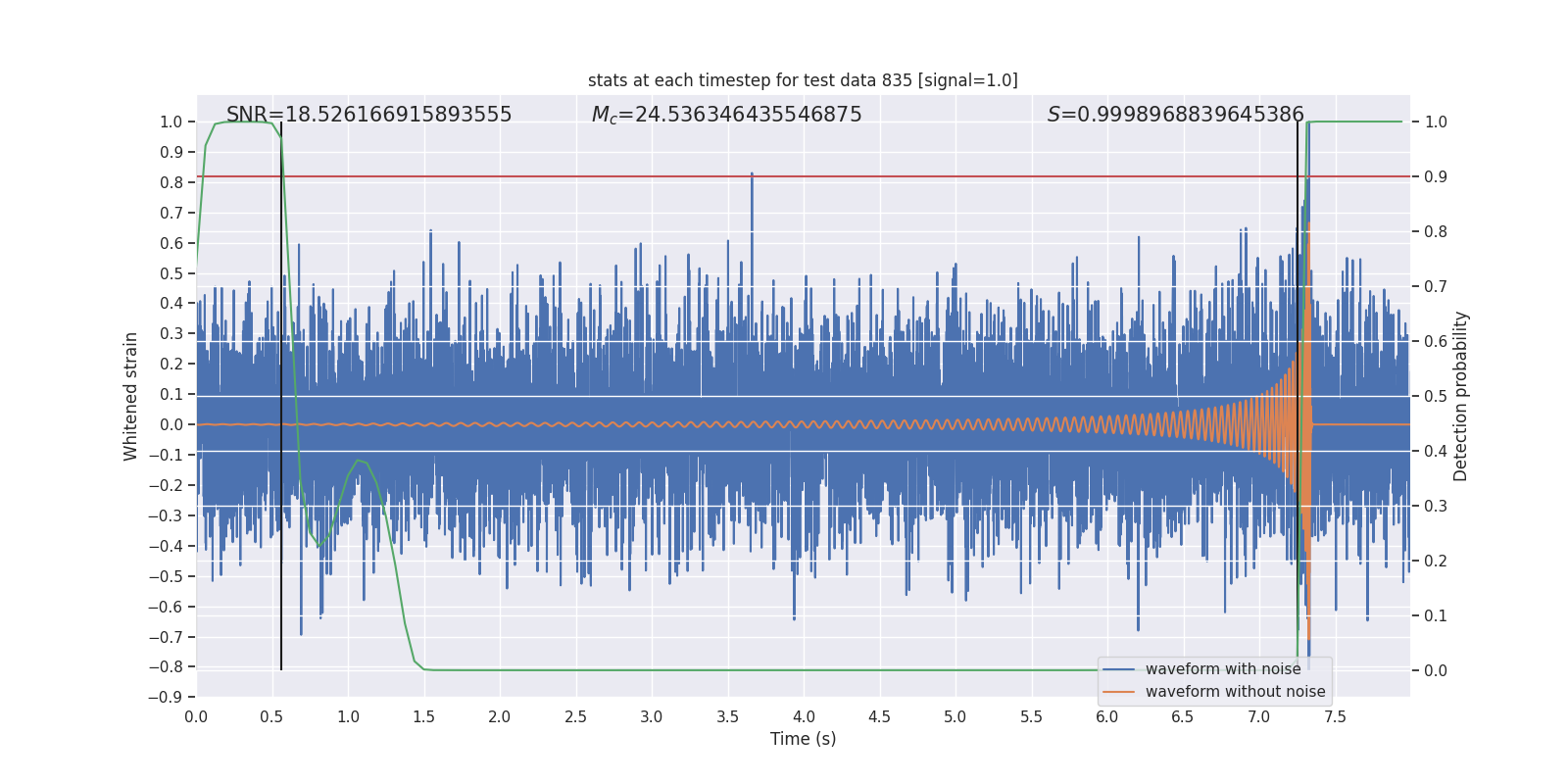The image size is (1568, 784).
Task: Click the 'Time (s)' x-axis label
Action: (x=803, y=739)
